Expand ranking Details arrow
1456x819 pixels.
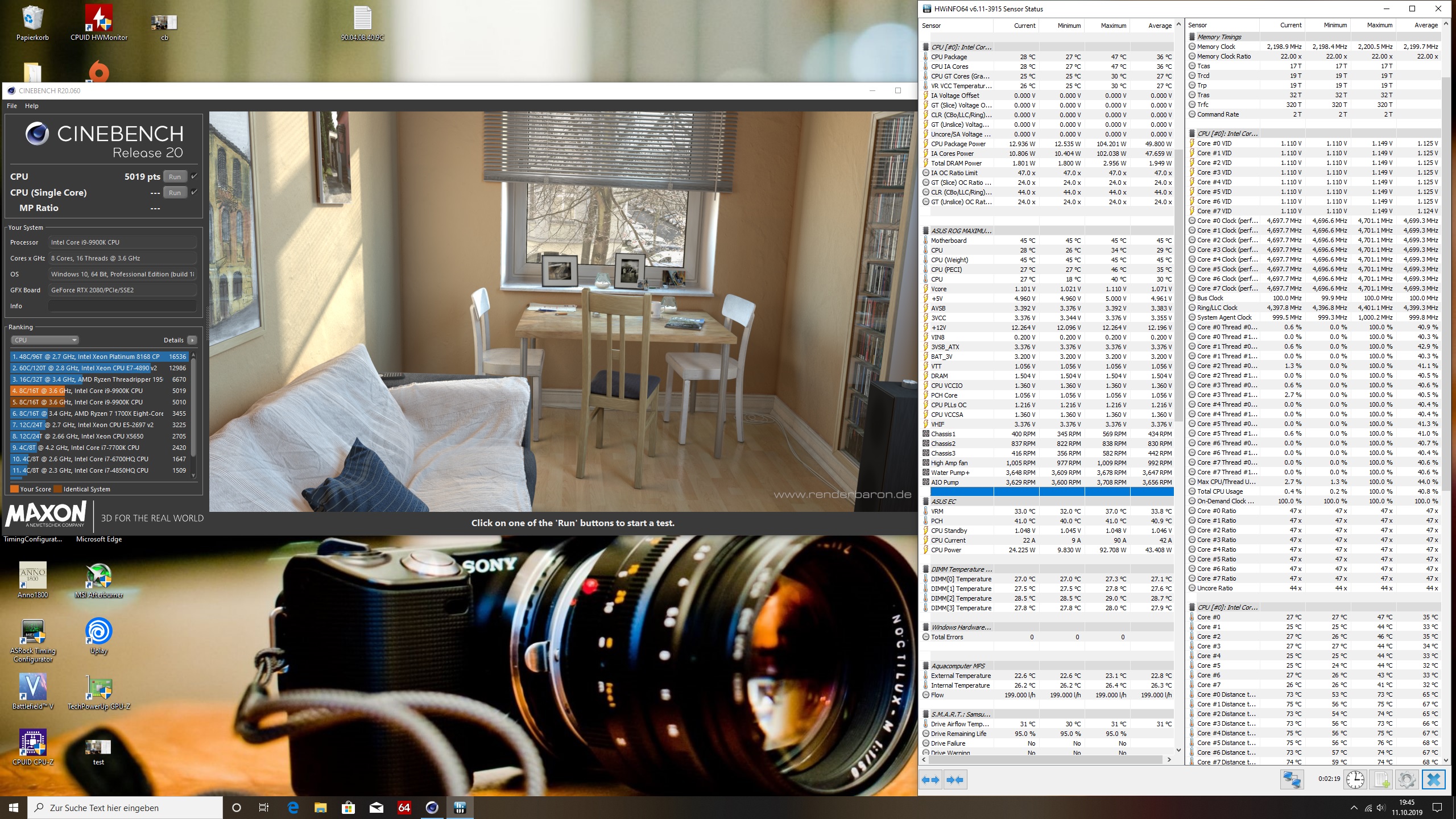192,340
